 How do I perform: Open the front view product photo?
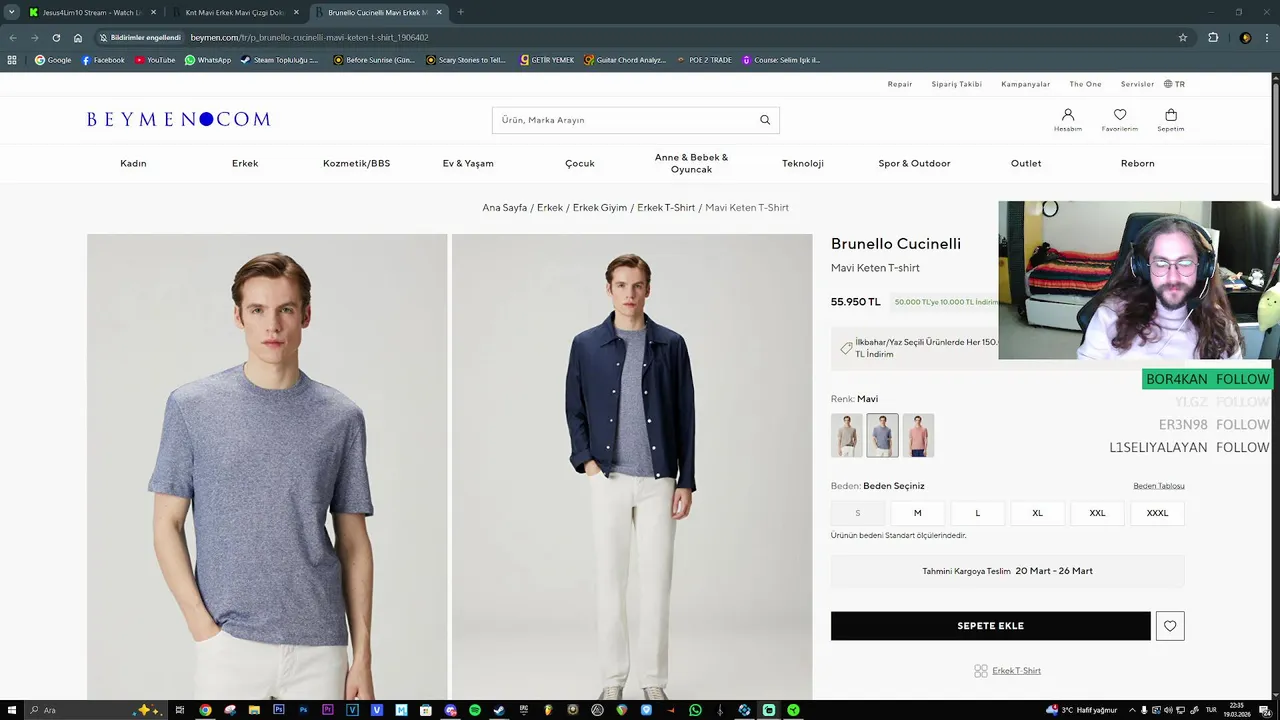(267, 467)
